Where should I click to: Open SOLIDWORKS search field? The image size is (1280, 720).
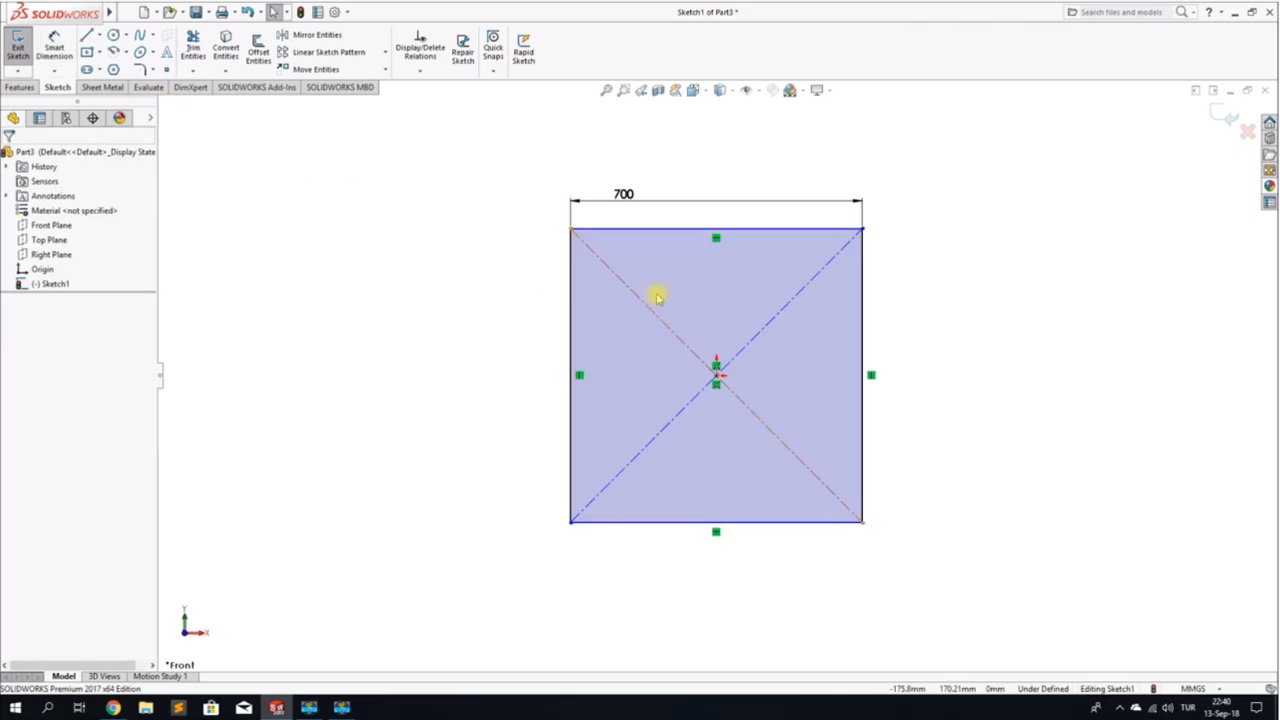[x=1120, y=11]
